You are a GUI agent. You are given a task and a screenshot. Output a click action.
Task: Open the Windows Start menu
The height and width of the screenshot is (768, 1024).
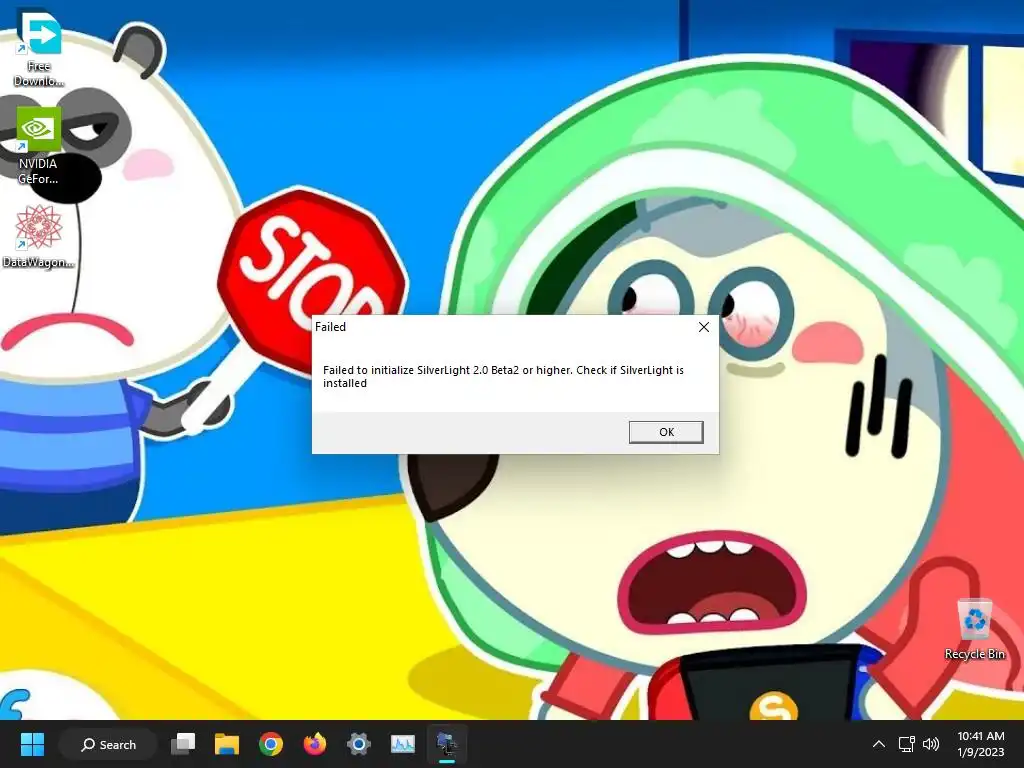click(32, 744)
